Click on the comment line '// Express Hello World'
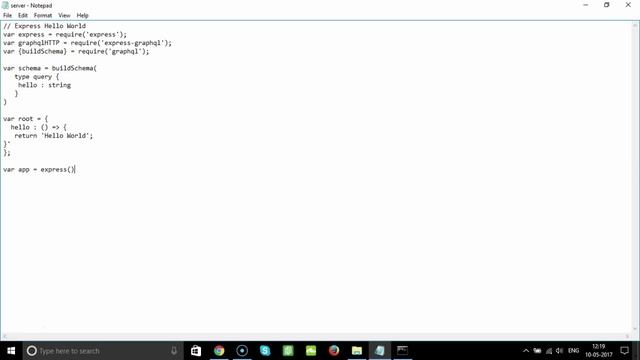This screenshot has height=360, width=640. pos(44,26)
